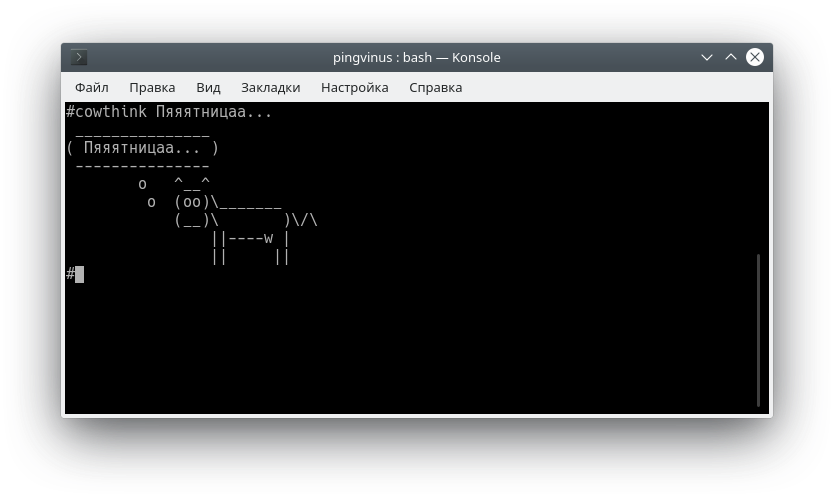Screen dimensions: 834x497
Task: Open the Справка help menu
Action: tap(436, 88)
